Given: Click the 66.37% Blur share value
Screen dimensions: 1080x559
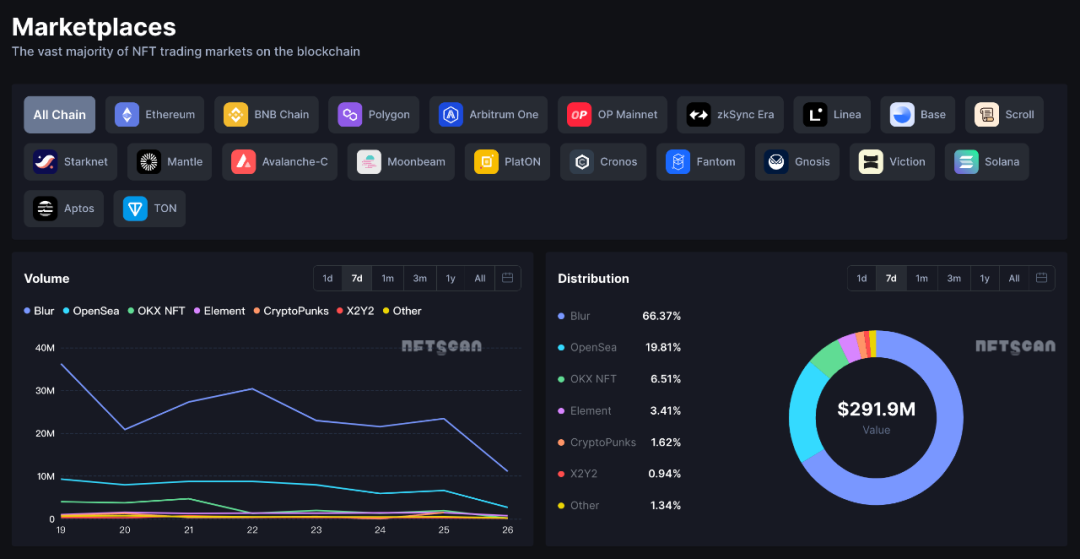Looking at the screenshot, I should [x=661, y=316].
